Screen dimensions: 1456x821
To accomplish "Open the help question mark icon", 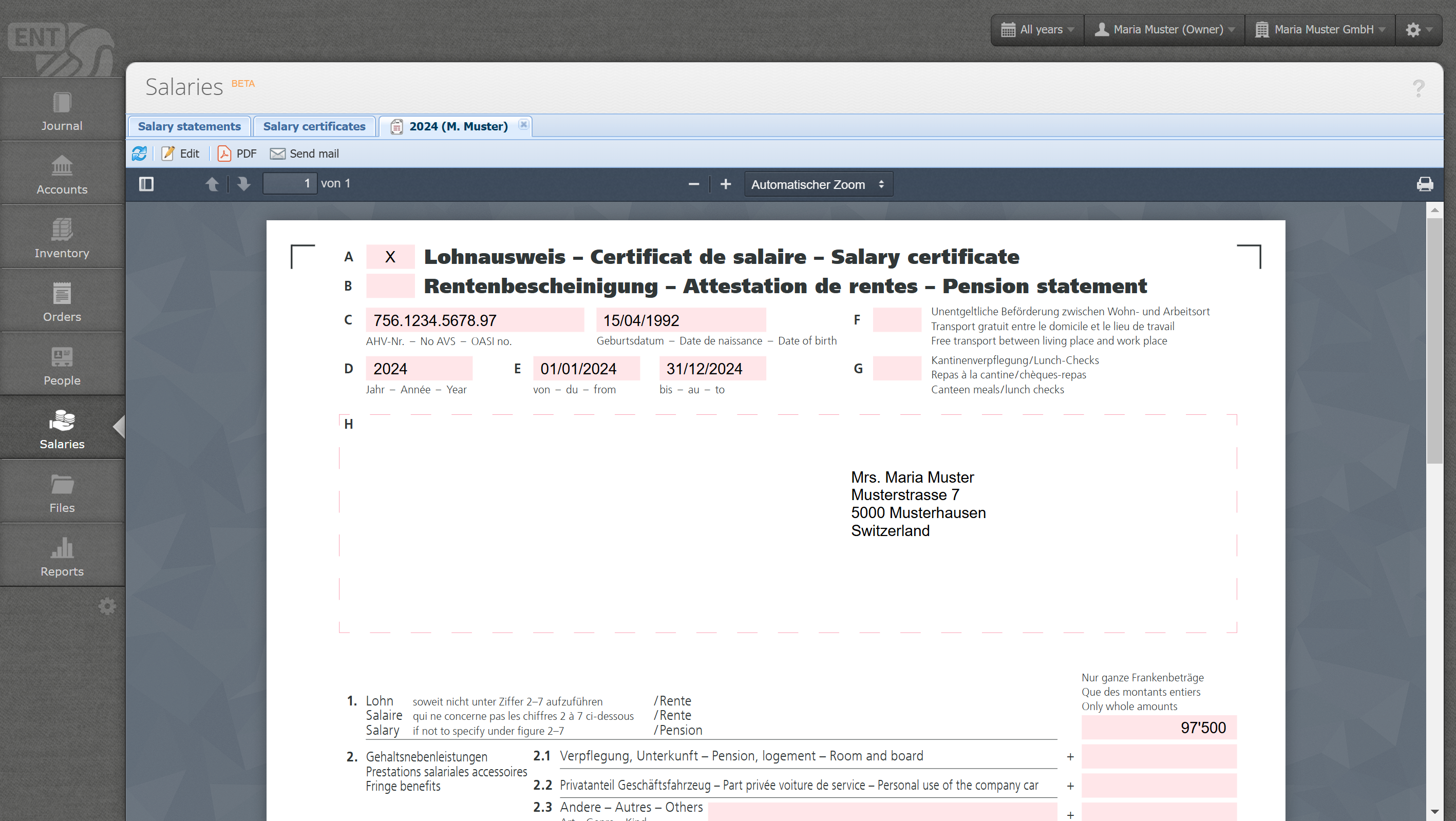I will point(1418,89).
